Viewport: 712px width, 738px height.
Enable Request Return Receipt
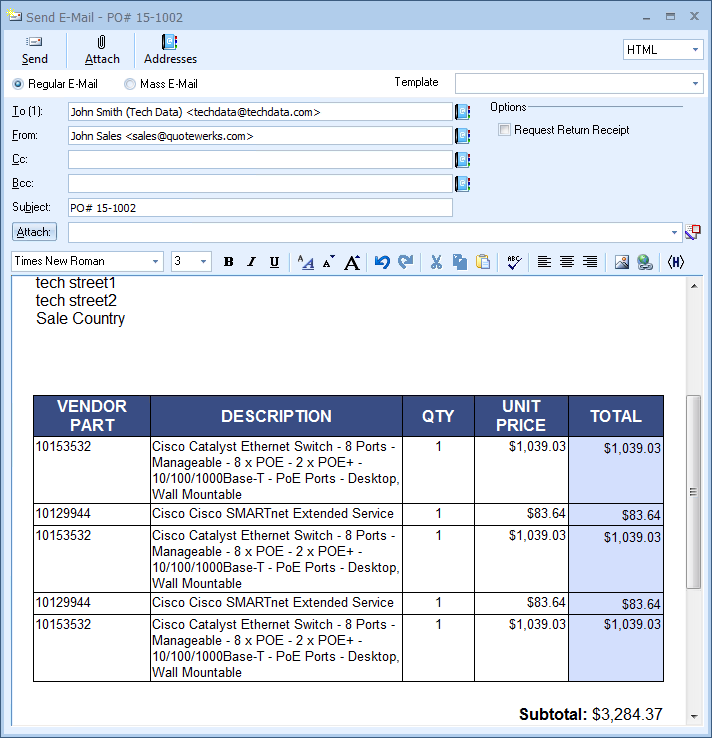pos(505,130)
